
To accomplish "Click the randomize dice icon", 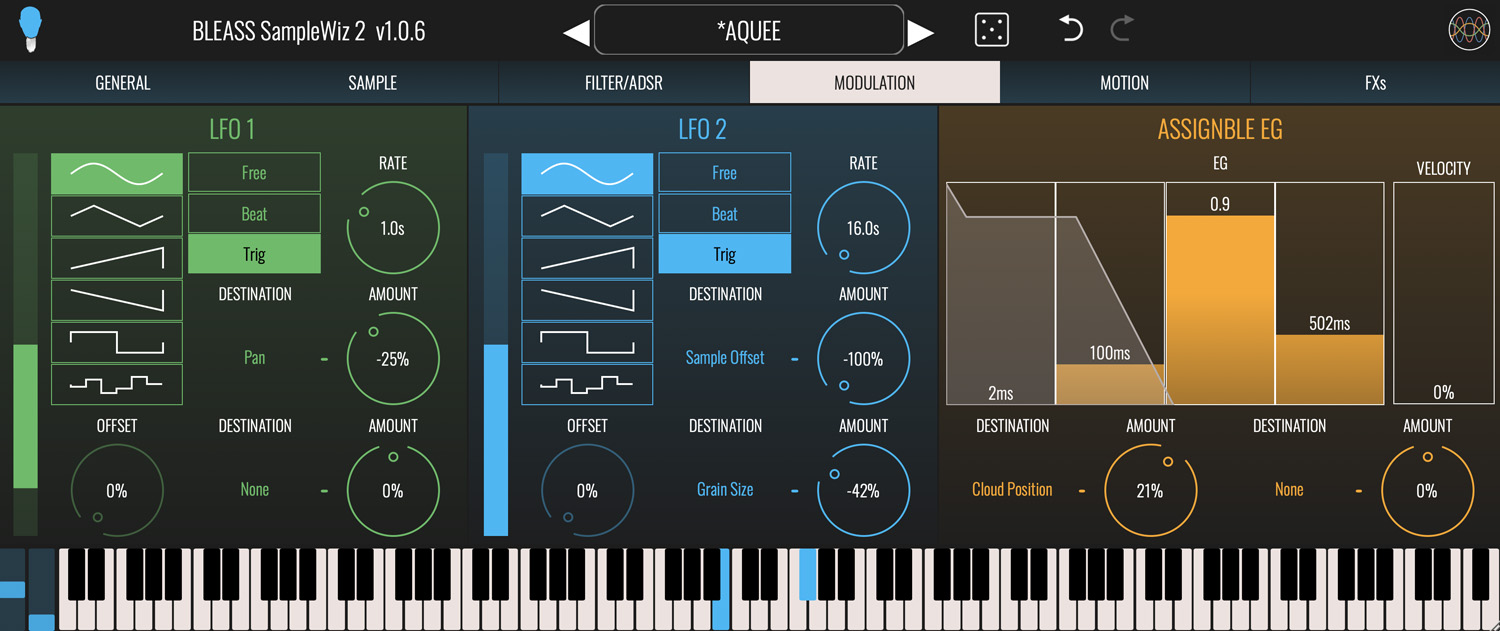I will point(991,30).
